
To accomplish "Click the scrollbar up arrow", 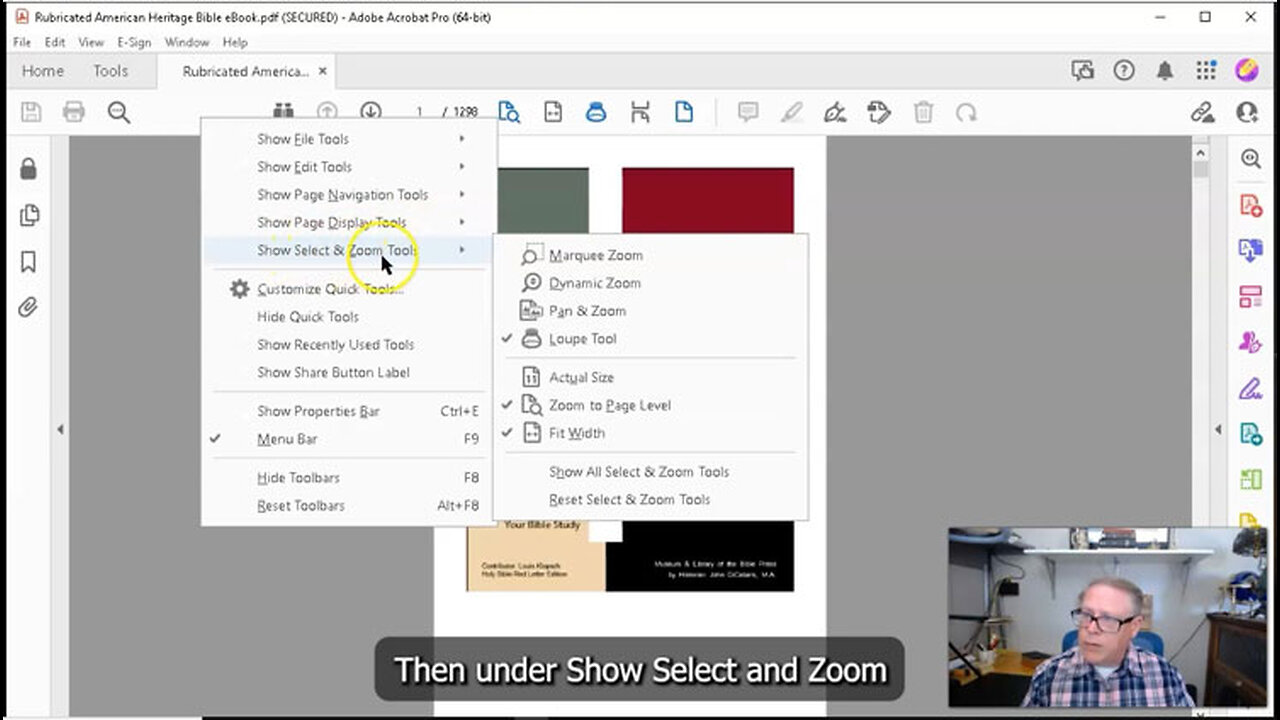I will (1201, 152).
